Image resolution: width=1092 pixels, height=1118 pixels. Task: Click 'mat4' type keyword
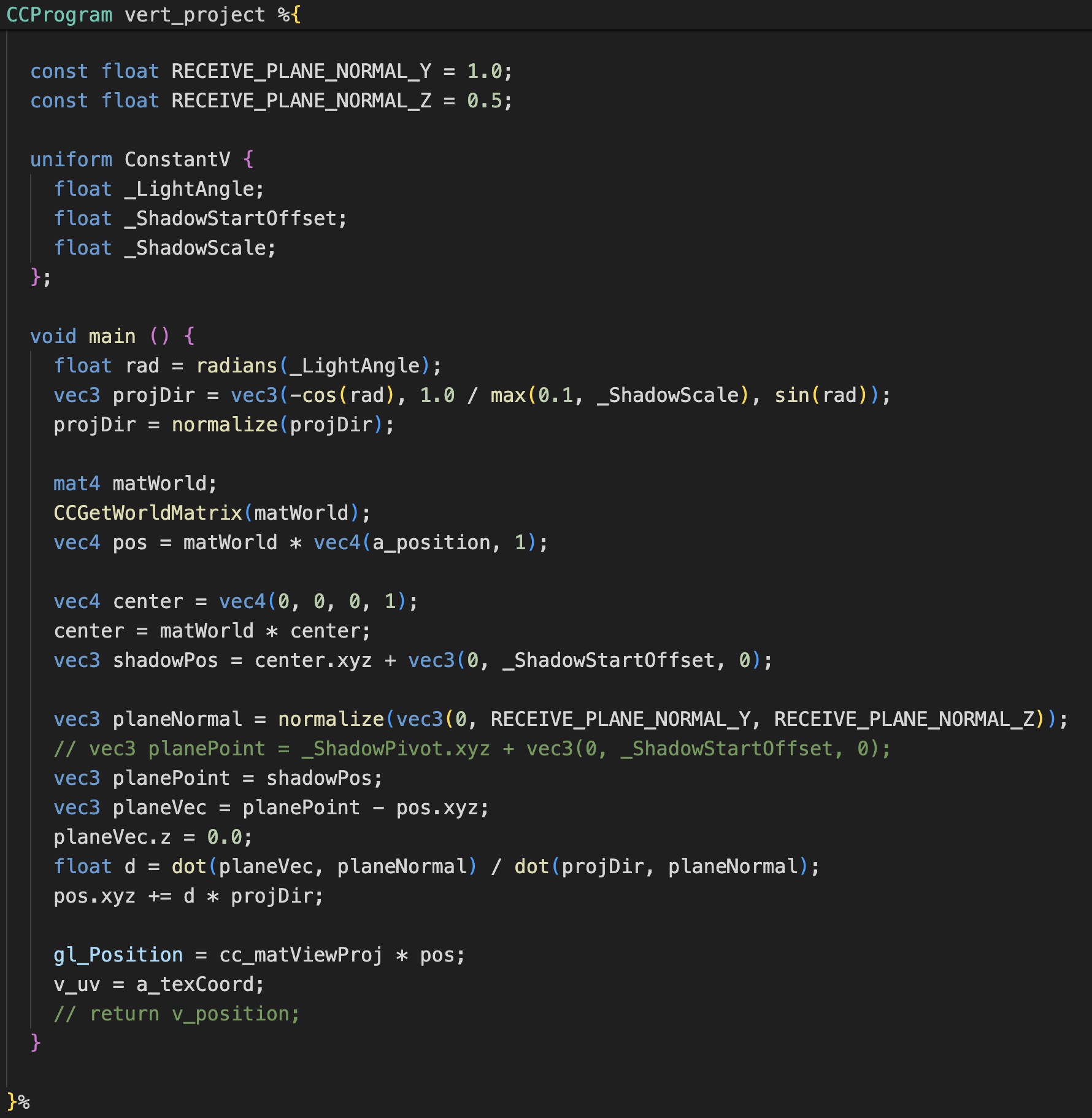coord(77,484)
